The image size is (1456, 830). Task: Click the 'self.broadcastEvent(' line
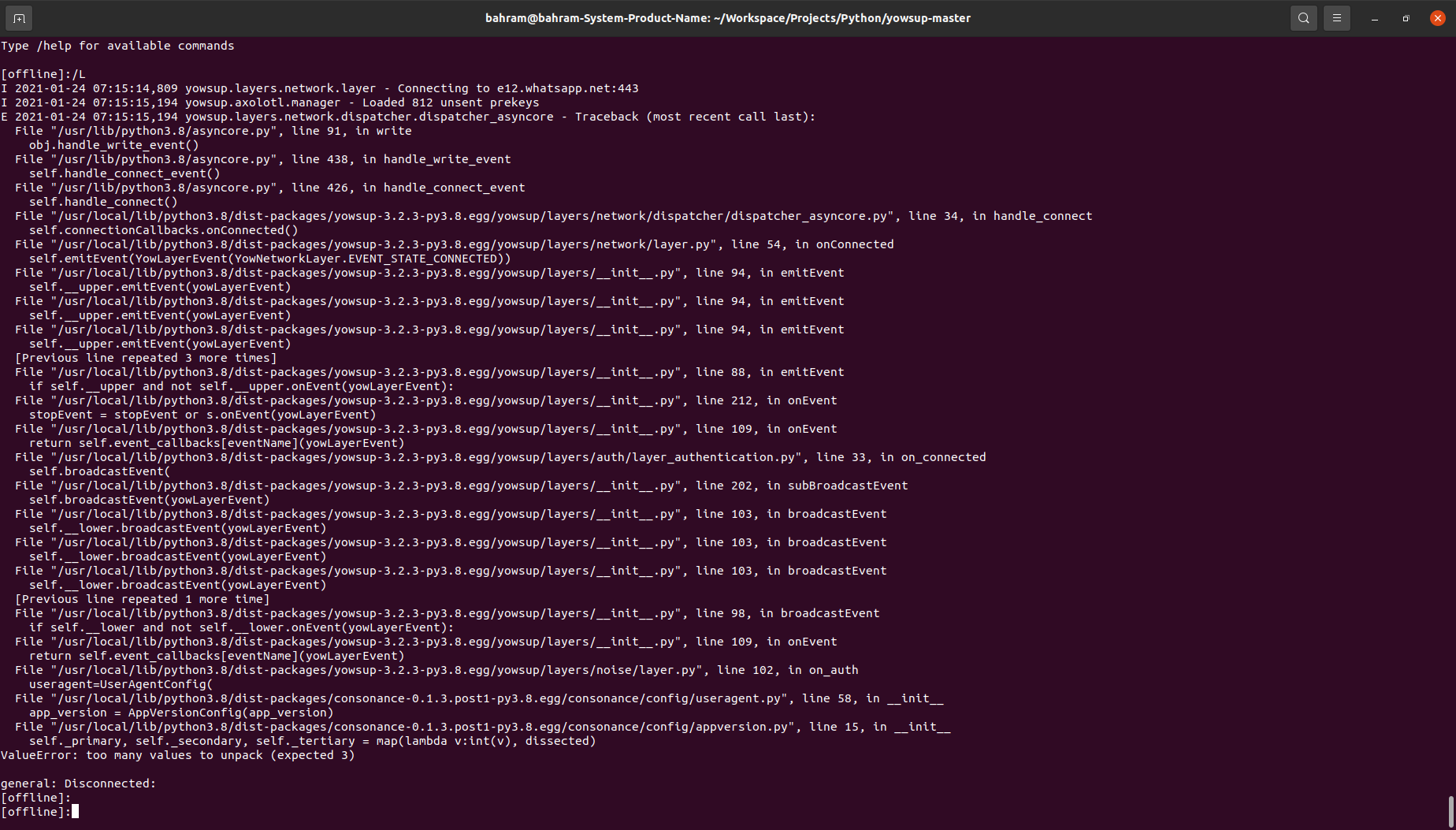(99, 471)
